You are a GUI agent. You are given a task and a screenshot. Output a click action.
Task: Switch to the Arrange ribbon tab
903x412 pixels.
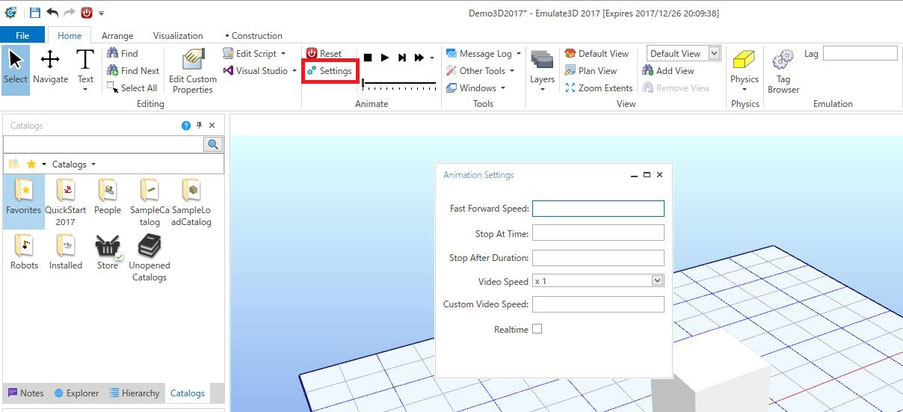tap(117, 35)
